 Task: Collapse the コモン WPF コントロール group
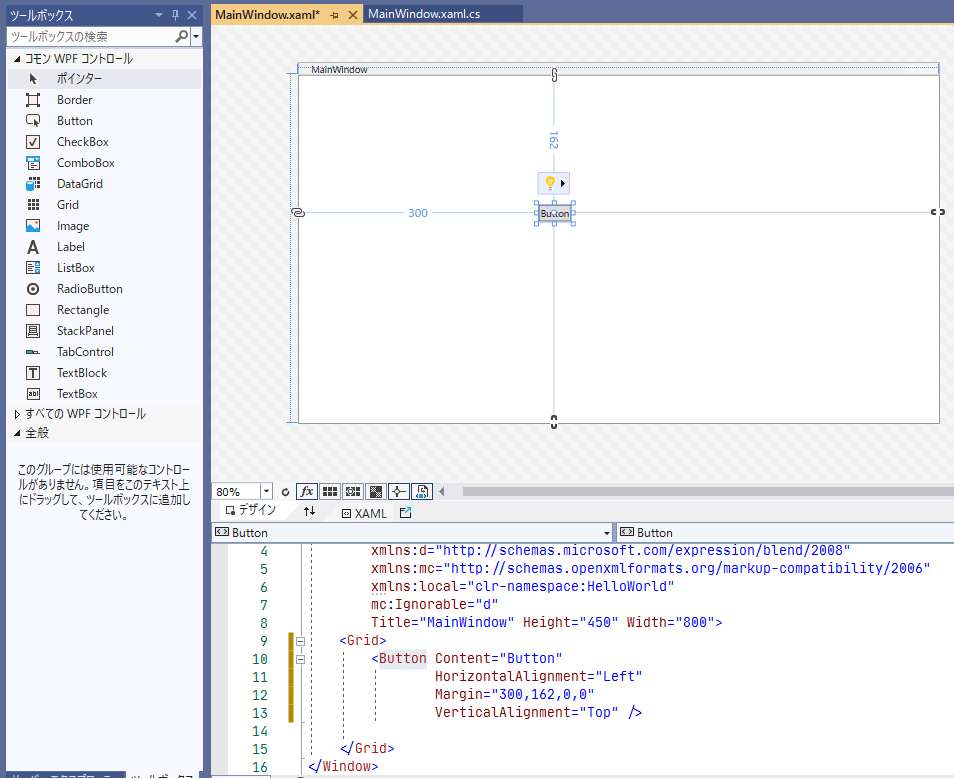(16, 57)
